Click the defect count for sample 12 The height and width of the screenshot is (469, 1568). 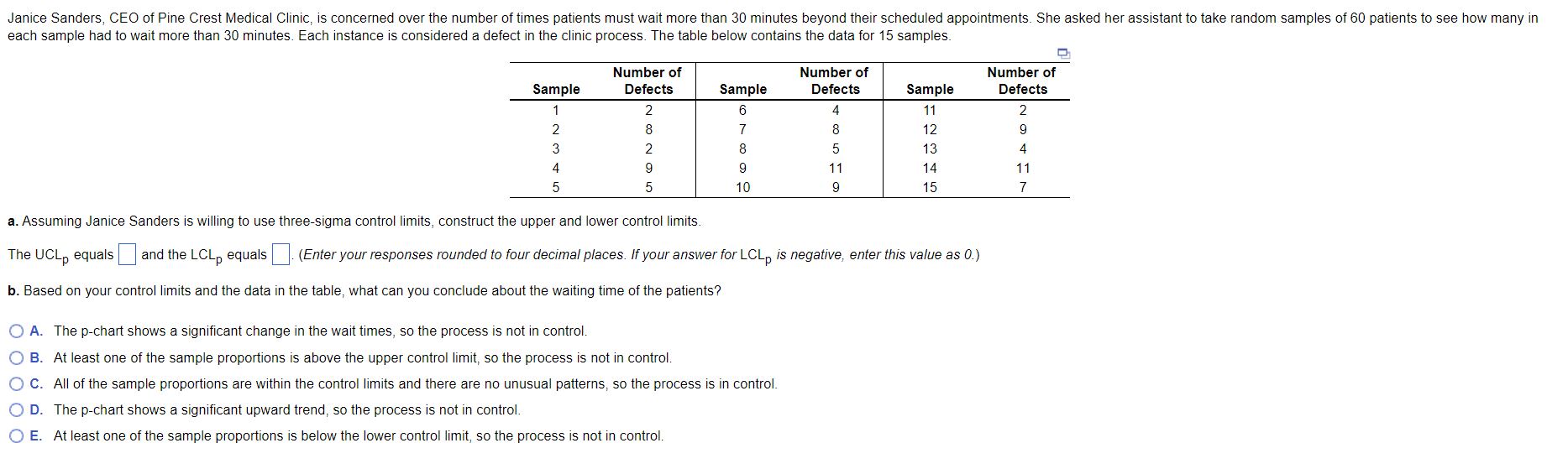(x=1023, y=130)
